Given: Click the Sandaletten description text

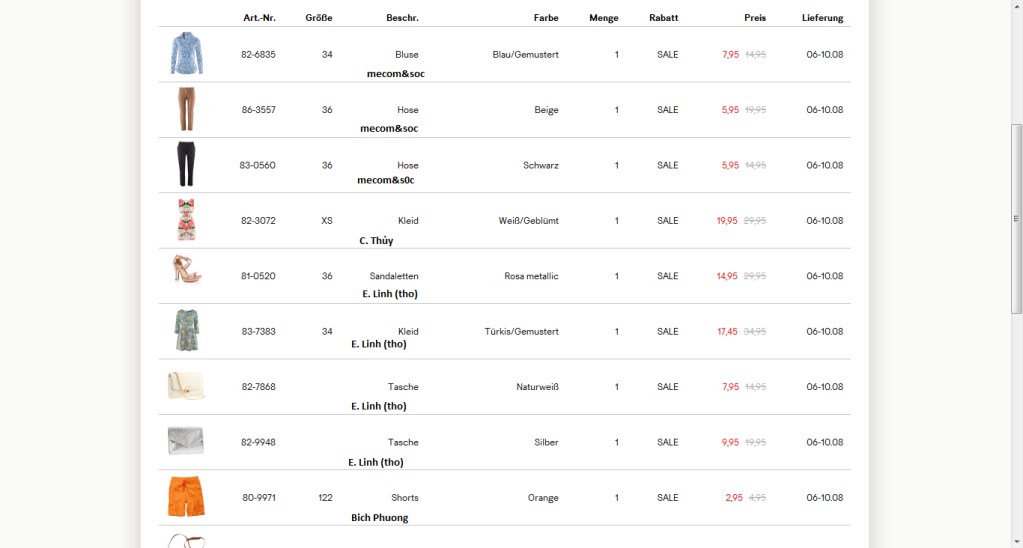Looking at the screenshot, I should pyautogui.click(x=394, y=276).
